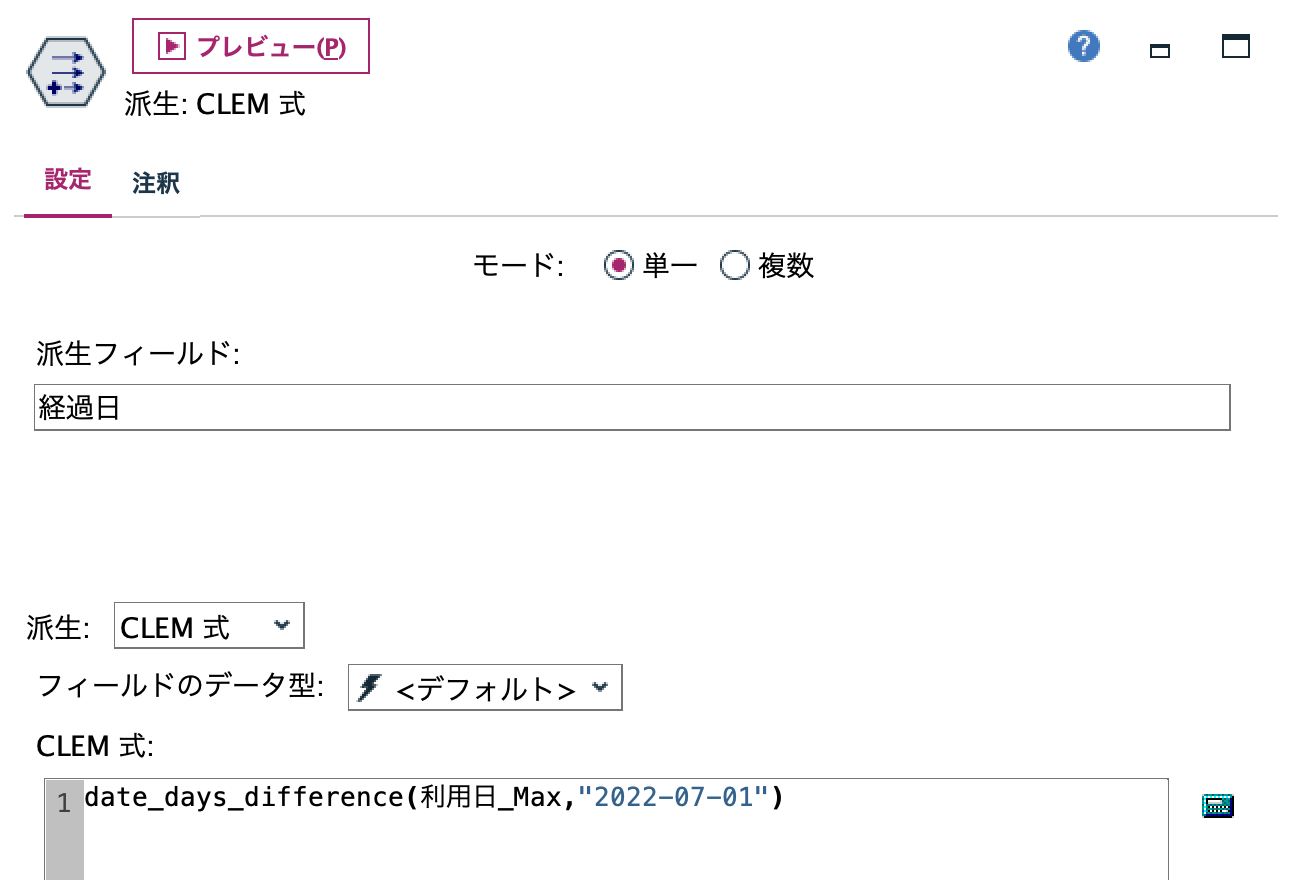The height and width of the screenshot is (880, 1294).
Task: Open the expression builder calculator icon
Action: pos(1218,804)
